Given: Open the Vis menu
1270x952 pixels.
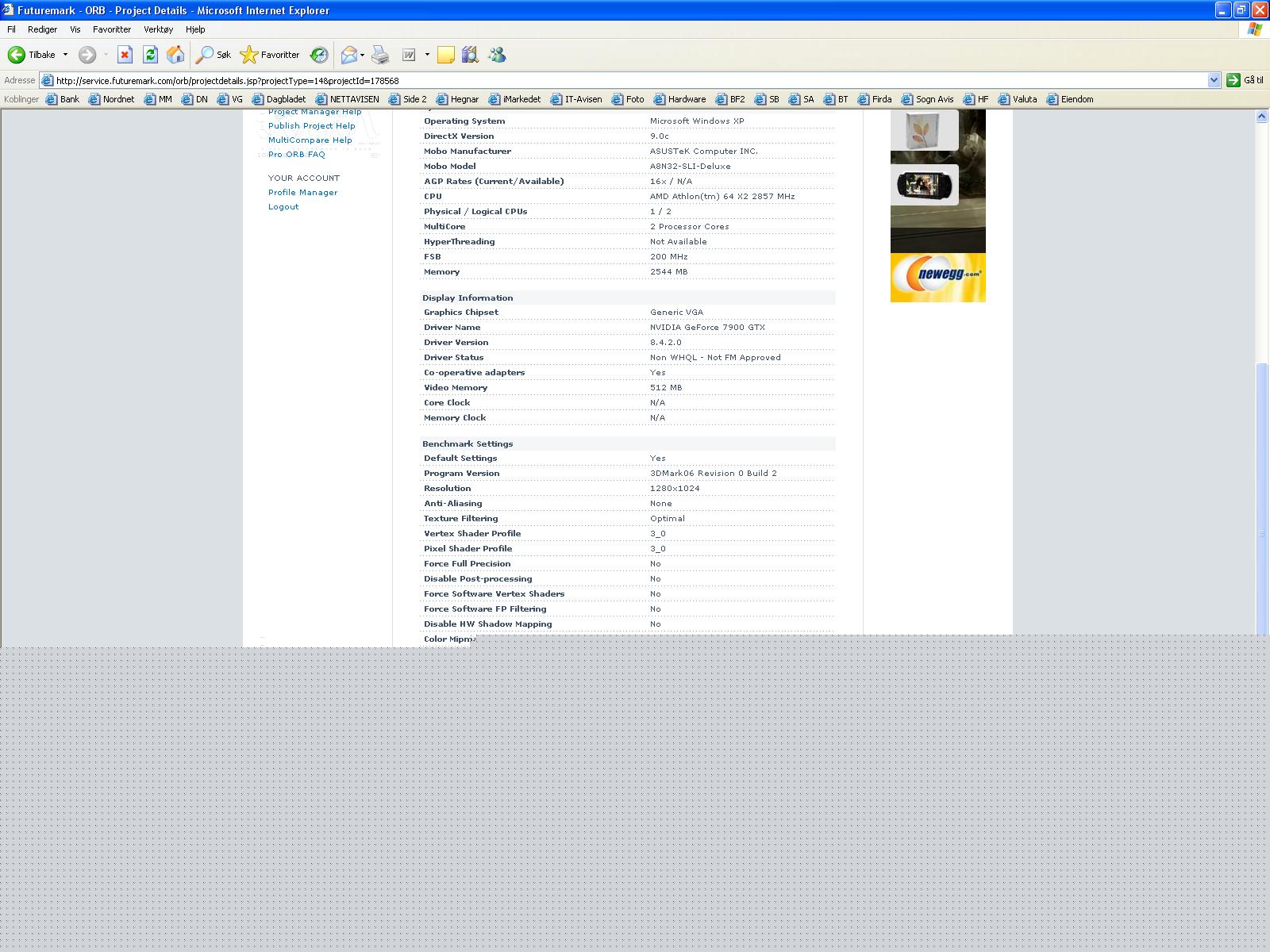Looking at the screenshot, I should click(x=75, y=29).
